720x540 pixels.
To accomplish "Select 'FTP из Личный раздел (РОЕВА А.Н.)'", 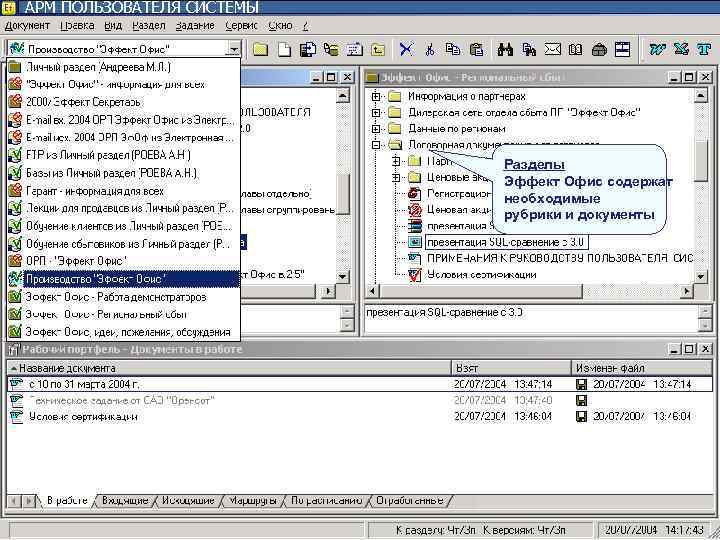I will pos(124,155).
